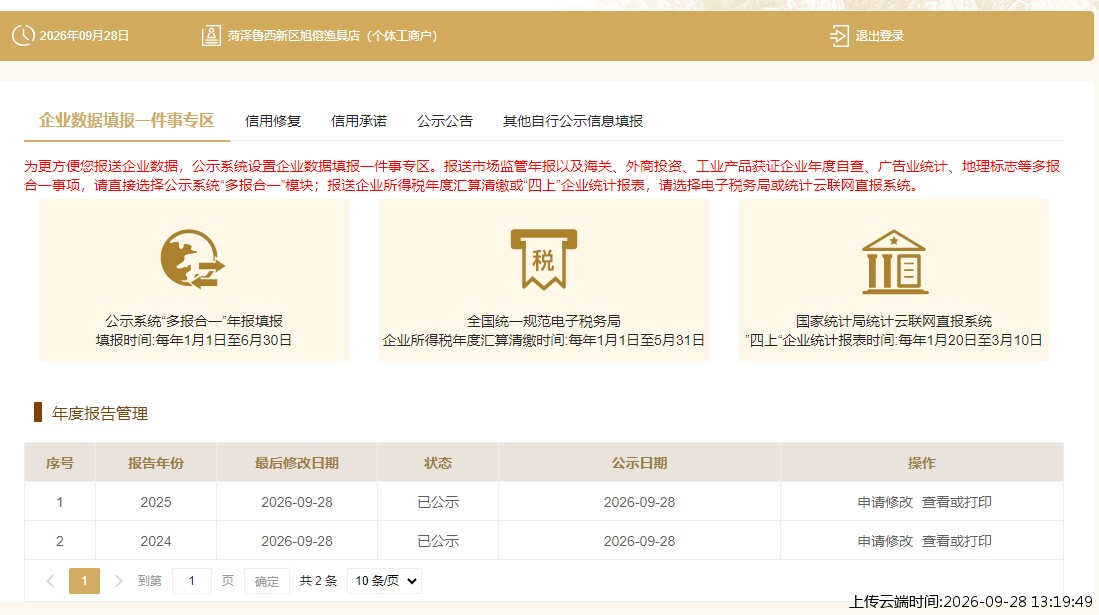Click the 操作 column header
This screenshot has width=1099, height=615.
922,463
